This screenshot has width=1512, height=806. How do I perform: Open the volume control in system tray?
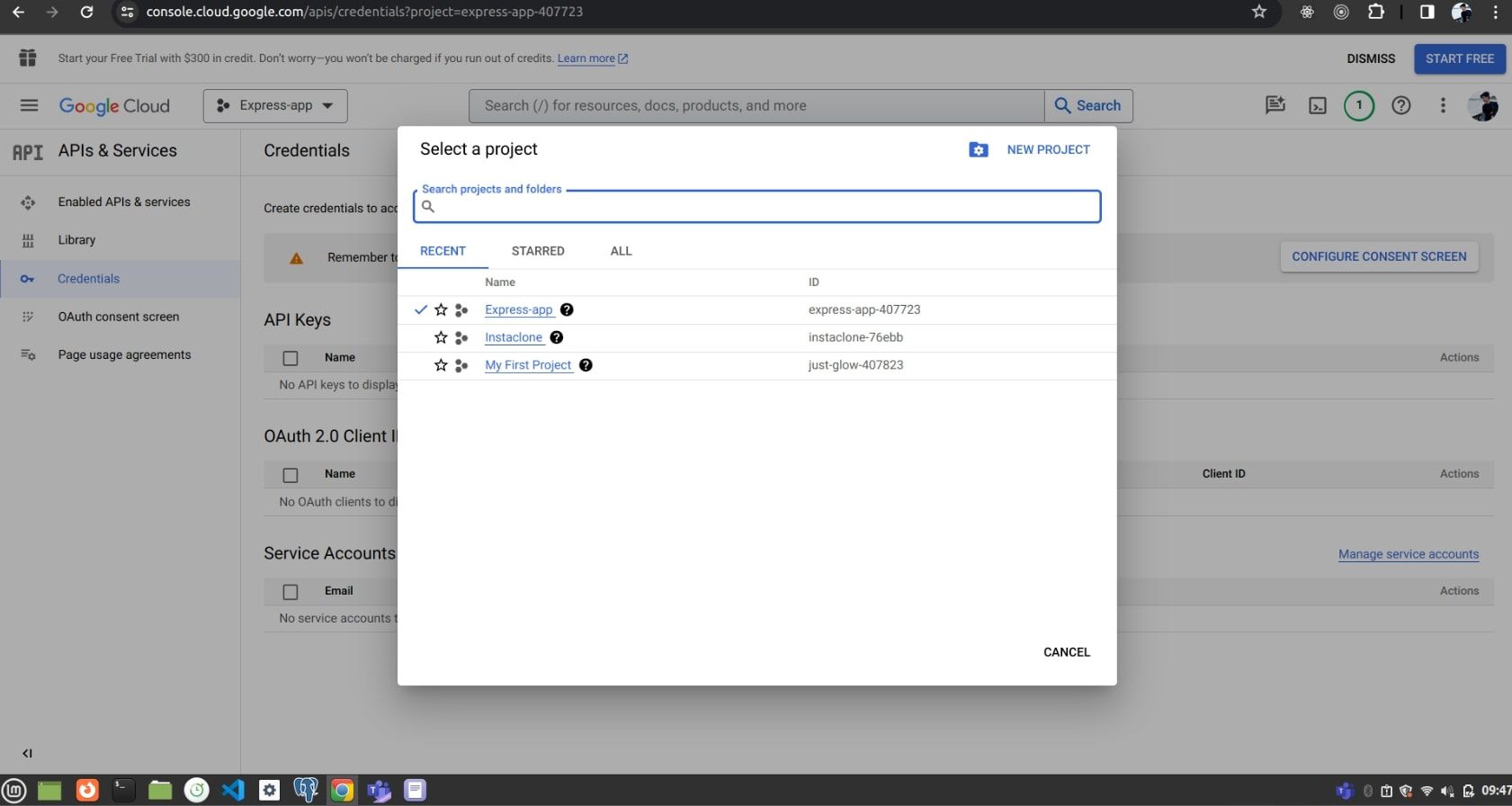pyautogui.click(x=1447, y=791)
